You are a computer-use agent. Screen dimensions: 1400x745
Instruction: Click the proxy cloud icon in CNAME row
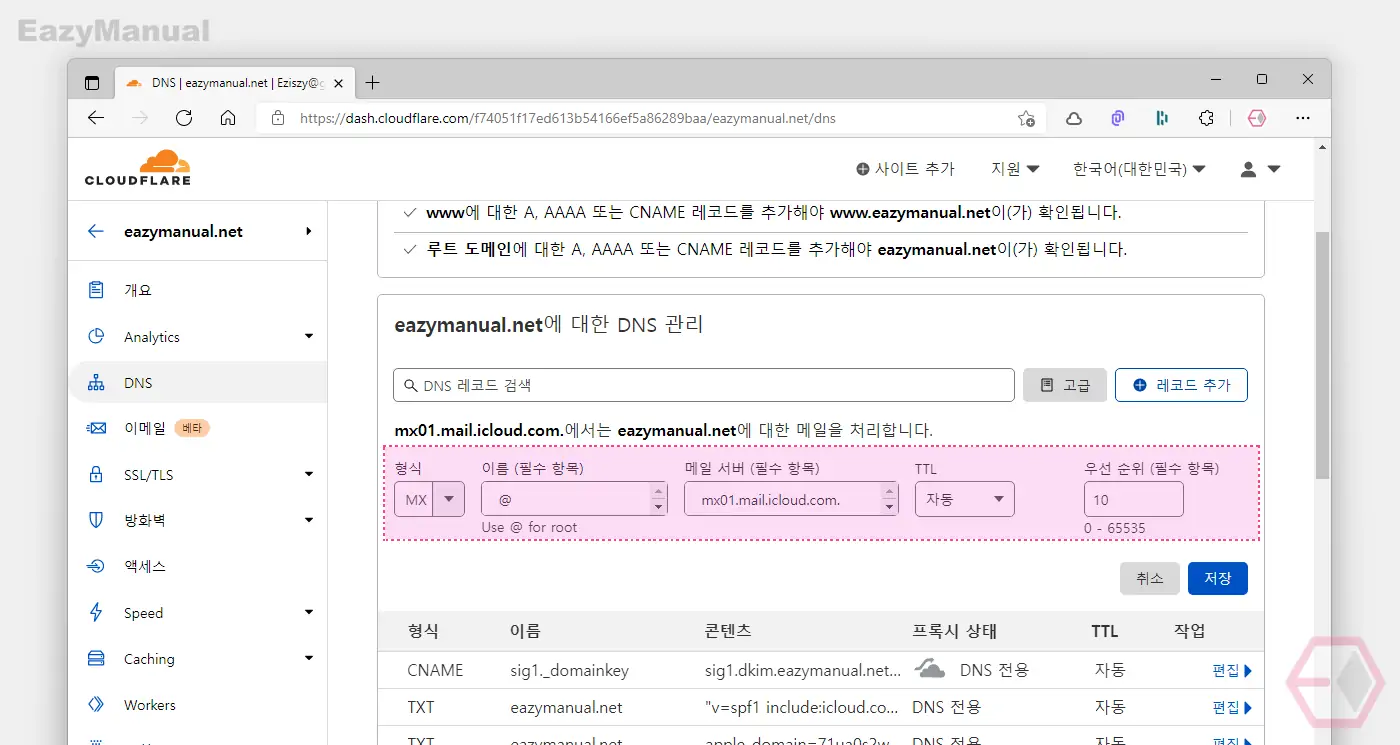(x=930, y=669)
